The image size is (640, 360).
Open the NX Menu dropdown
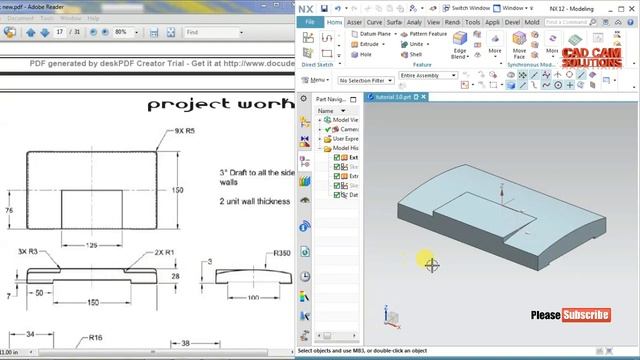click(x=315, y=80)
